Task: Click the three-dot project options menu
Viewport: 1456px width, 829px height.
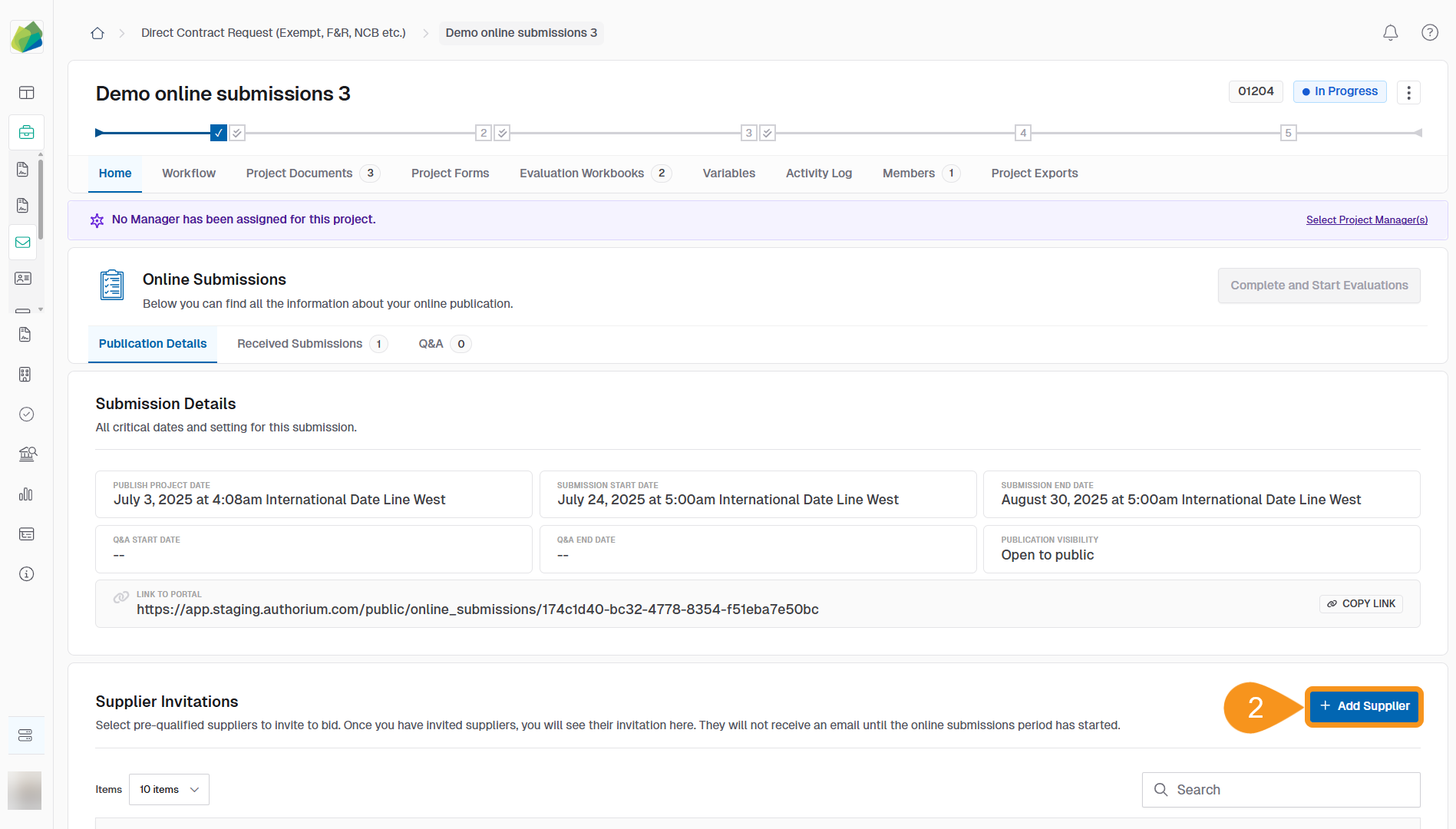Action: tap(1408, 92)
